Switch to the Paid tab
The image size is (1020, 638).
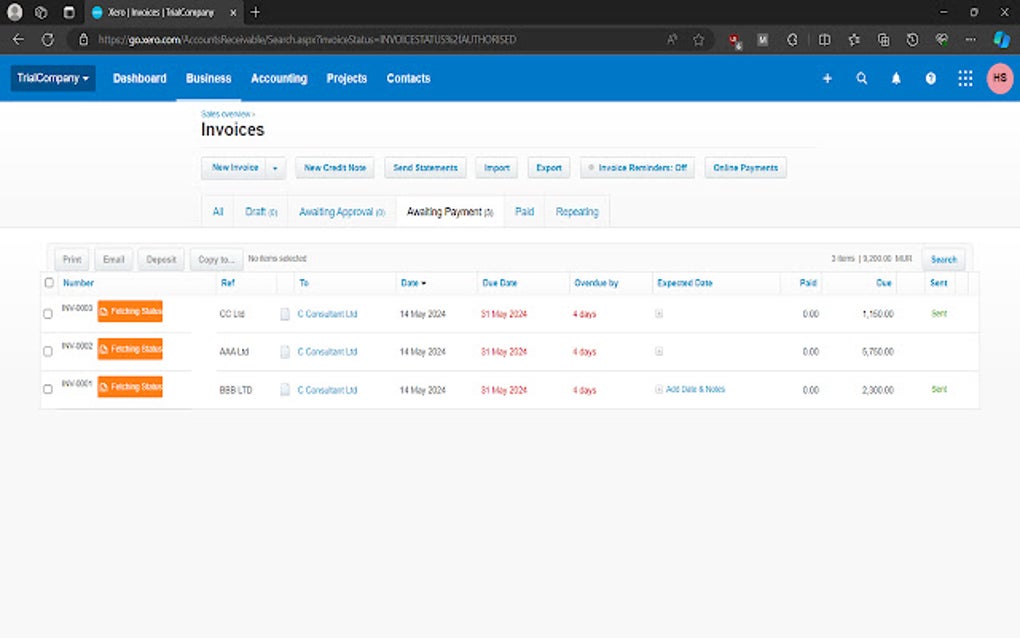[x=524, y=211]
